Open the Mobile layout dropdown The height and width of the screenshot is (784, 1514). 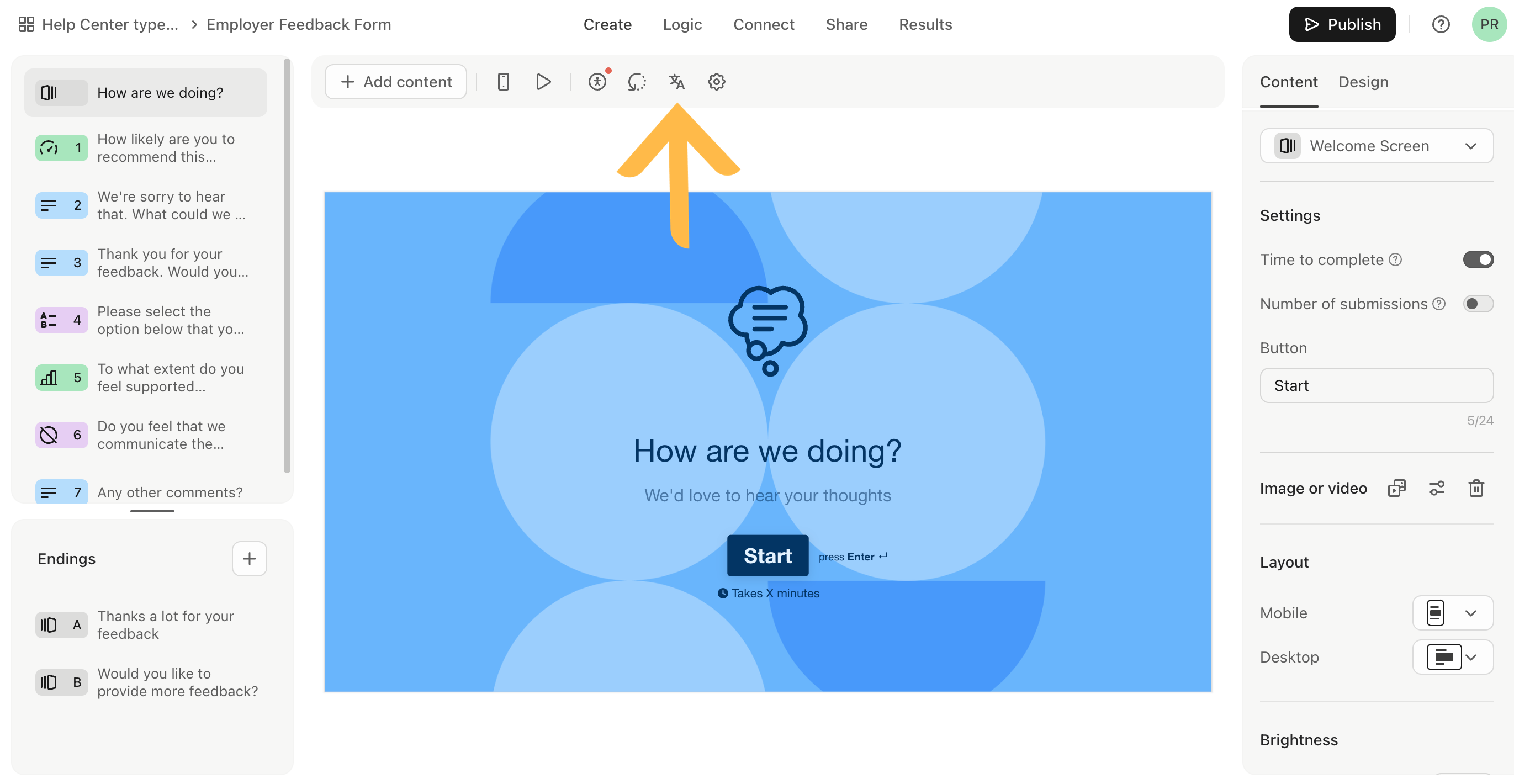coord(1453,613)
